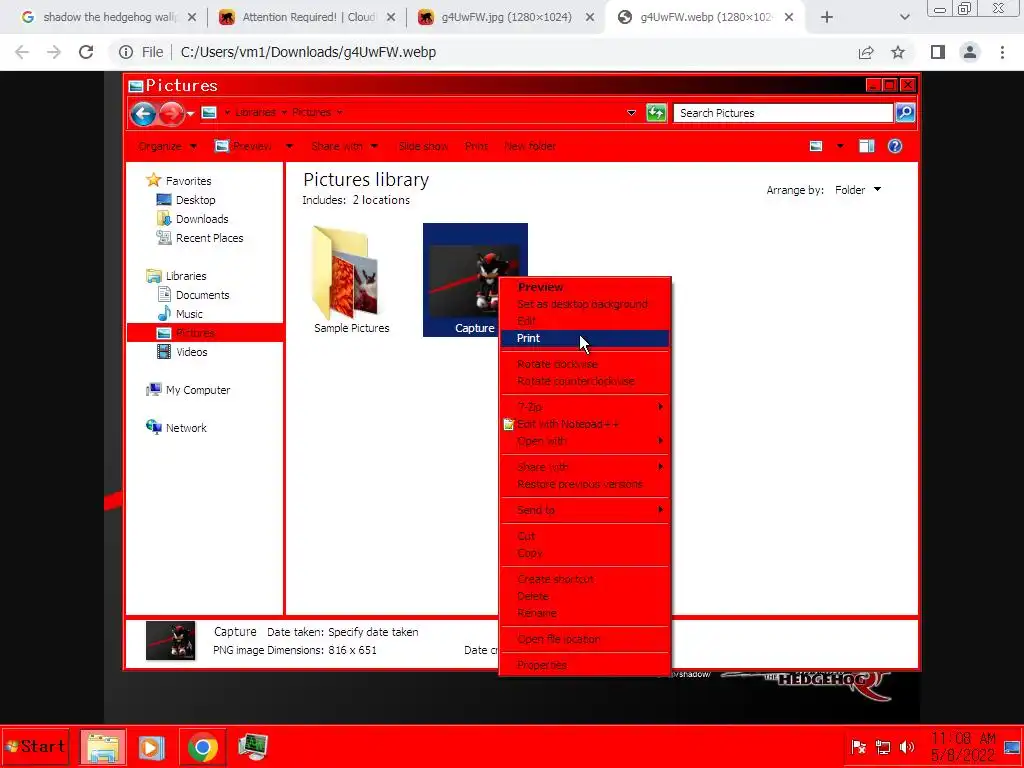1024x768 pixels.
Task: Expand the Share with context submenu
Action: [584, 467]
